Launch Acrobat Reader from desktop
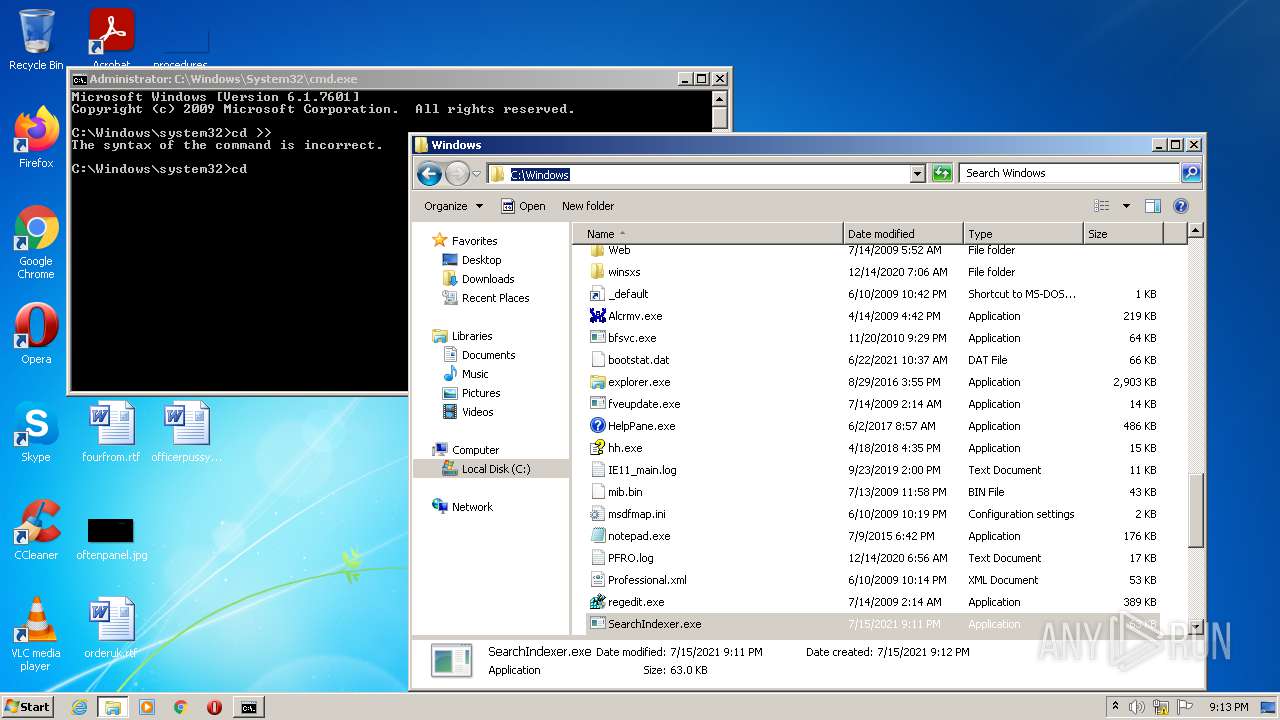 click(x=111, y=38)
